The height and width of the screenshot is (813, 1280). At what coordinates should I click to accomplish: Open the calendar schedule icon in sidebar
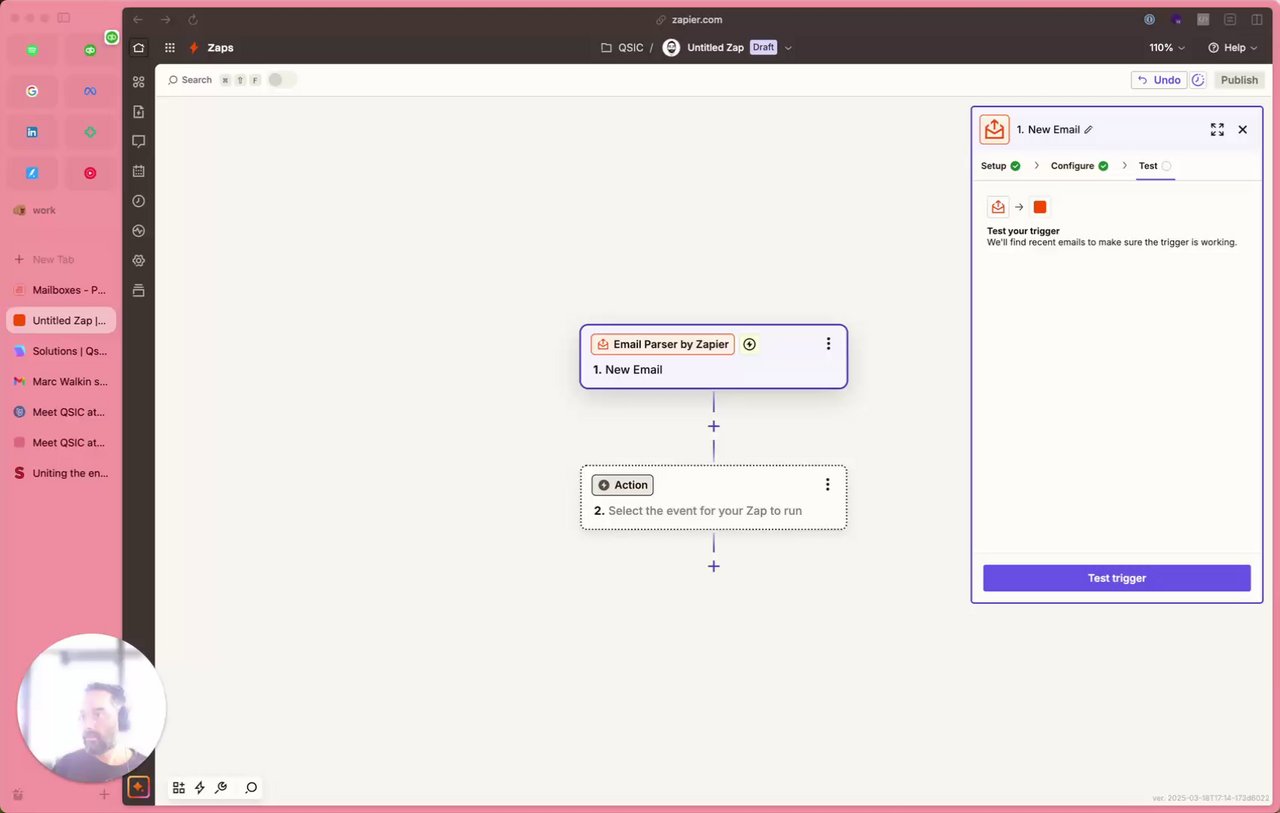138,171
